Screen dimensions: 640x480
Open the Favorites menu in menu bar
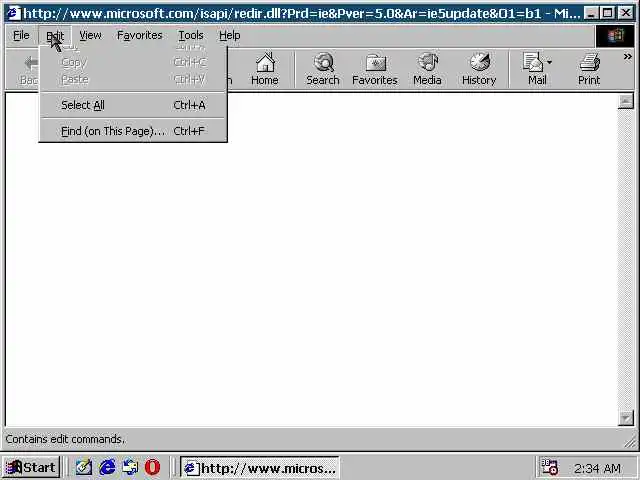(140, 36)
